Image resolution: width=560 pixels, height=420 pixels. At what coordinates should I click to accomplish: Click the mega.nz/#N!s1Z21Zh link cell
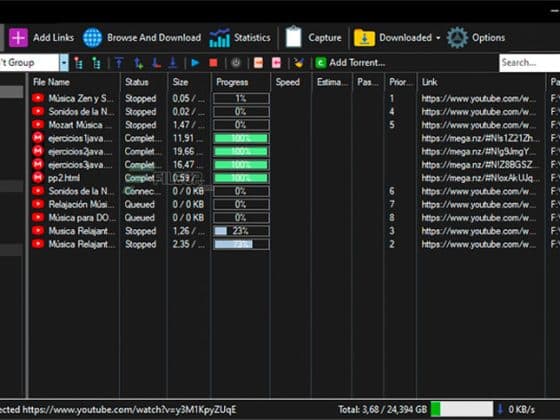click(x=481, y=138)
